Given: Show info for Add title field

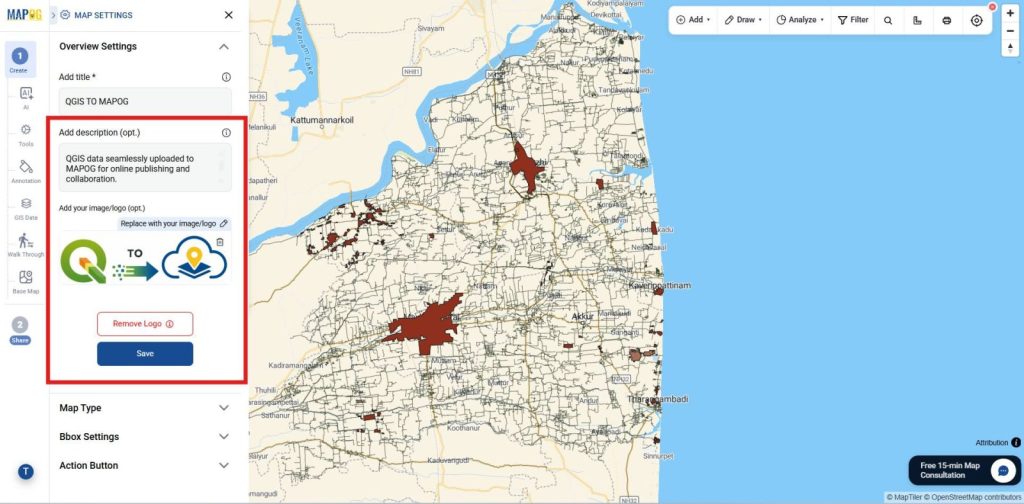Looking at the screenshot, I should 226,77.
